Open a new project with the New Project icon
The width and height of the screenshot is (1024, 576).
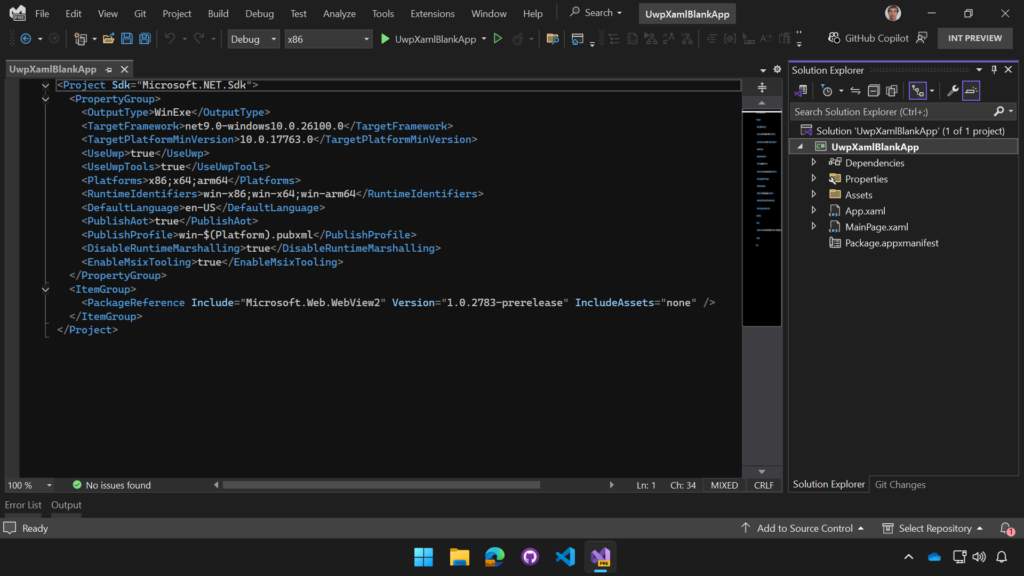82,38
